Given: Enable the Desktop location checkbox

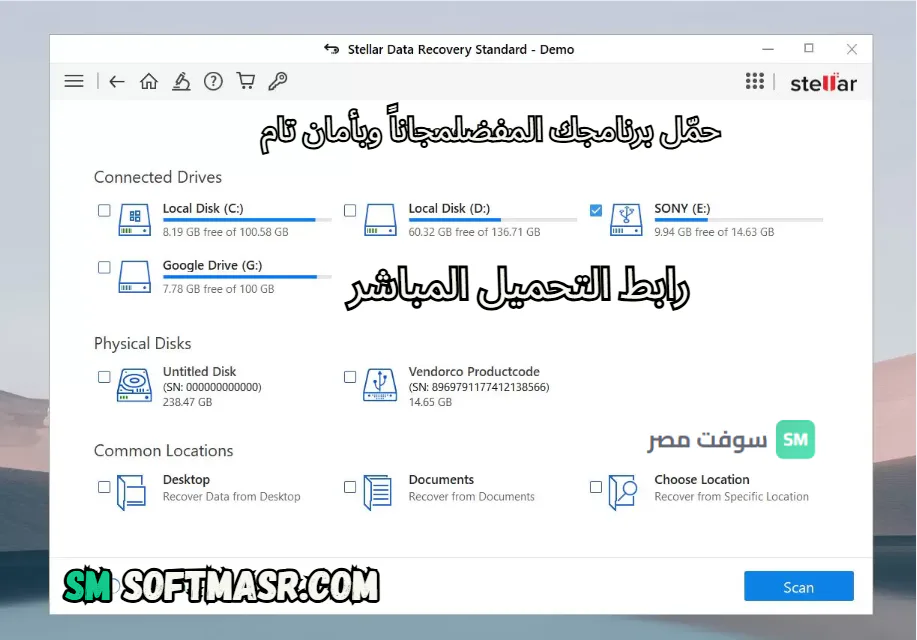Looking at the screenshot, I should [104, 487].
